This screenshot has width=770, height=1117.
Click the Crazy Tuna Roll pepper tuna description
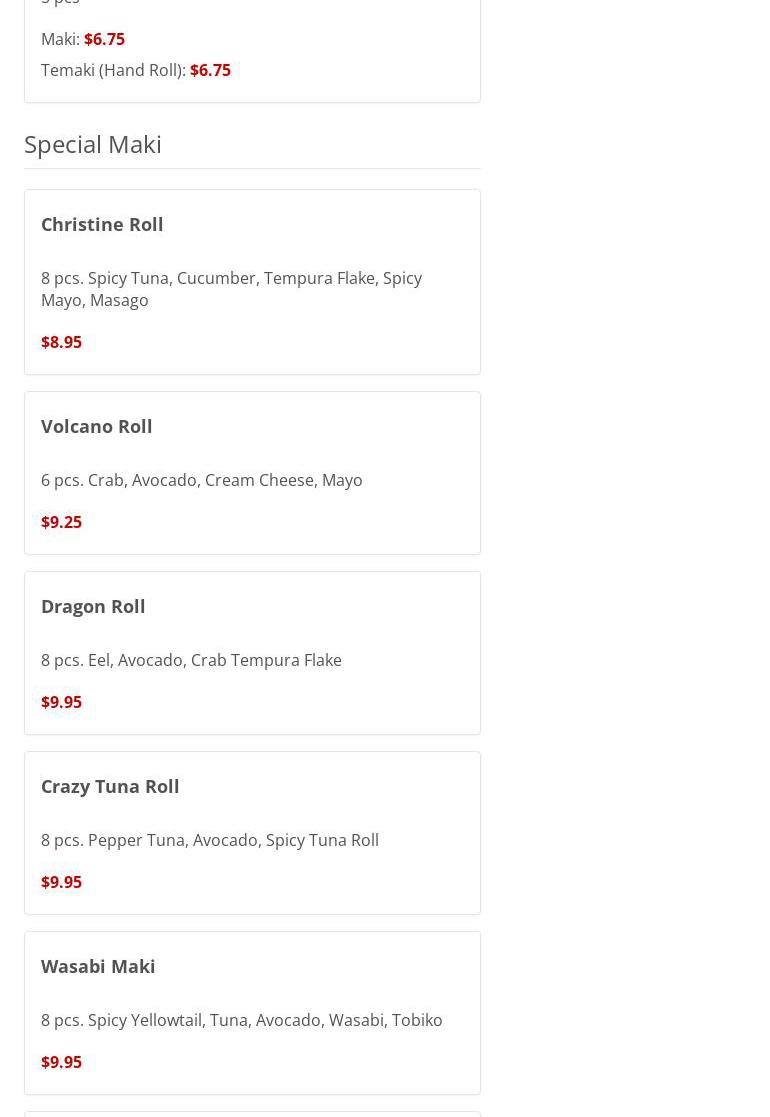(209, 840)
